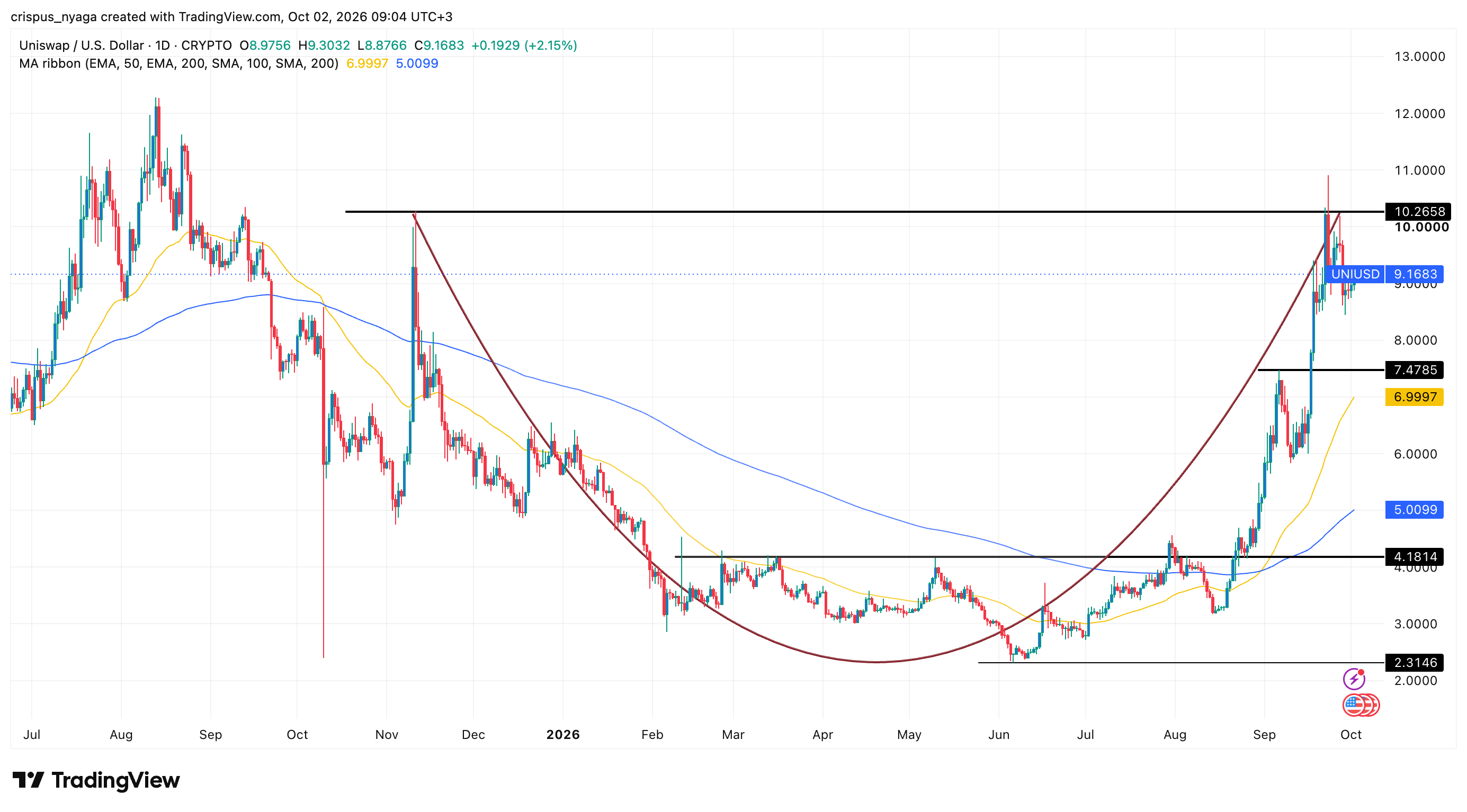Click the H9.3032 high price value
1467x812 pixels.
[324, 46]
